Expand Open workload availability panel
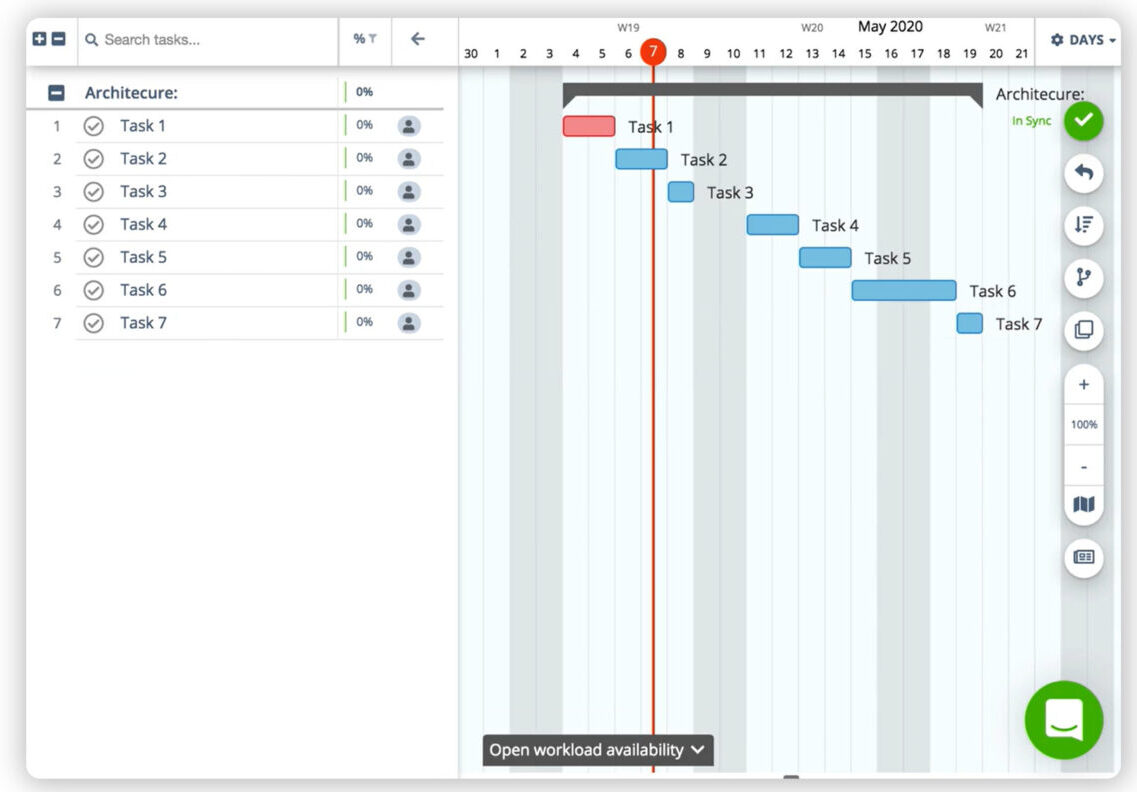This screenshot has height=792, width=1137. (x=598, y=750)
